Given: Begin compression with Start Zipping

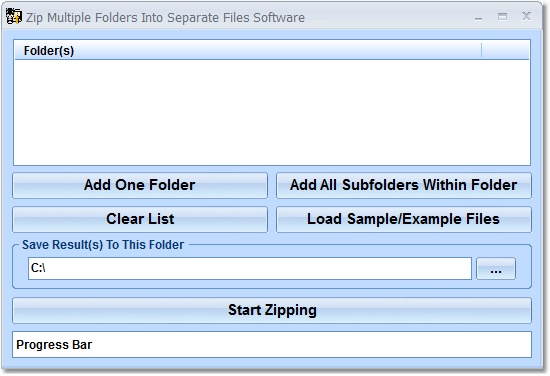Looking at the screenshot, I should [x=272, y=310].
